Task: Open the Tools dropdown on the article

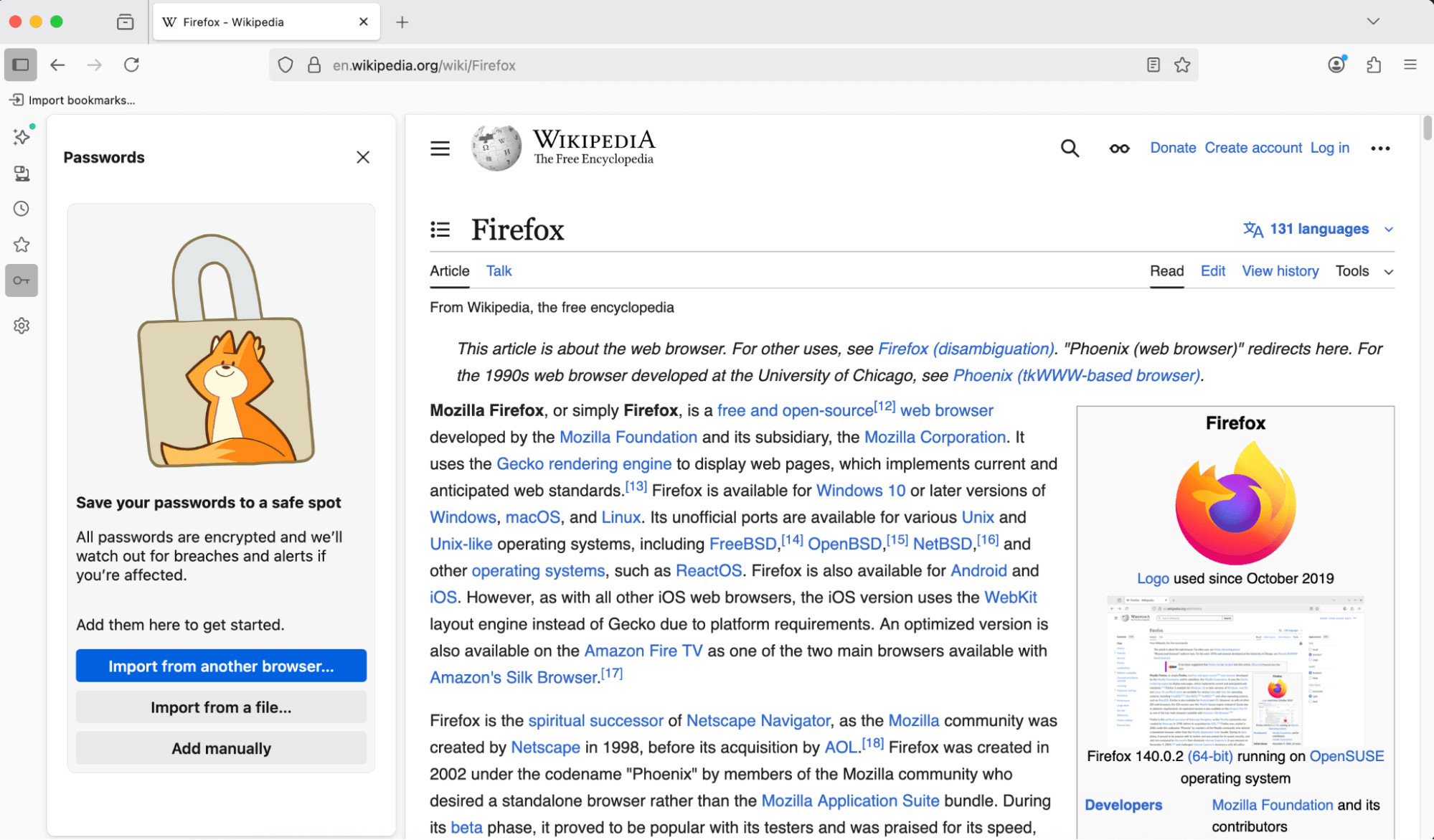Action: (1362, 271)
